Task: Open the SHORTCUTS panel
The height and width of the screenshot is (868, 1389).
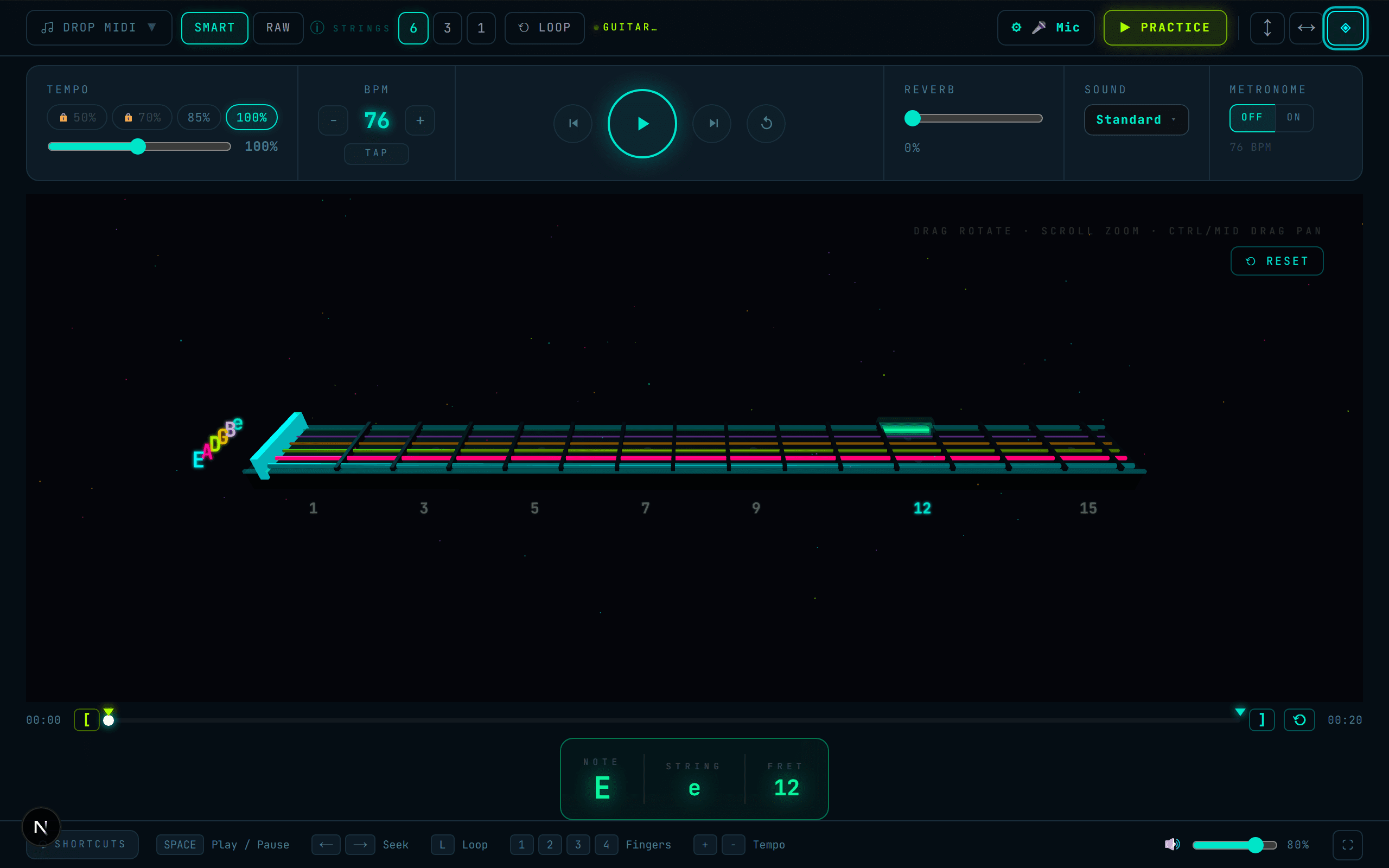Action: click(x=82, y=845)
